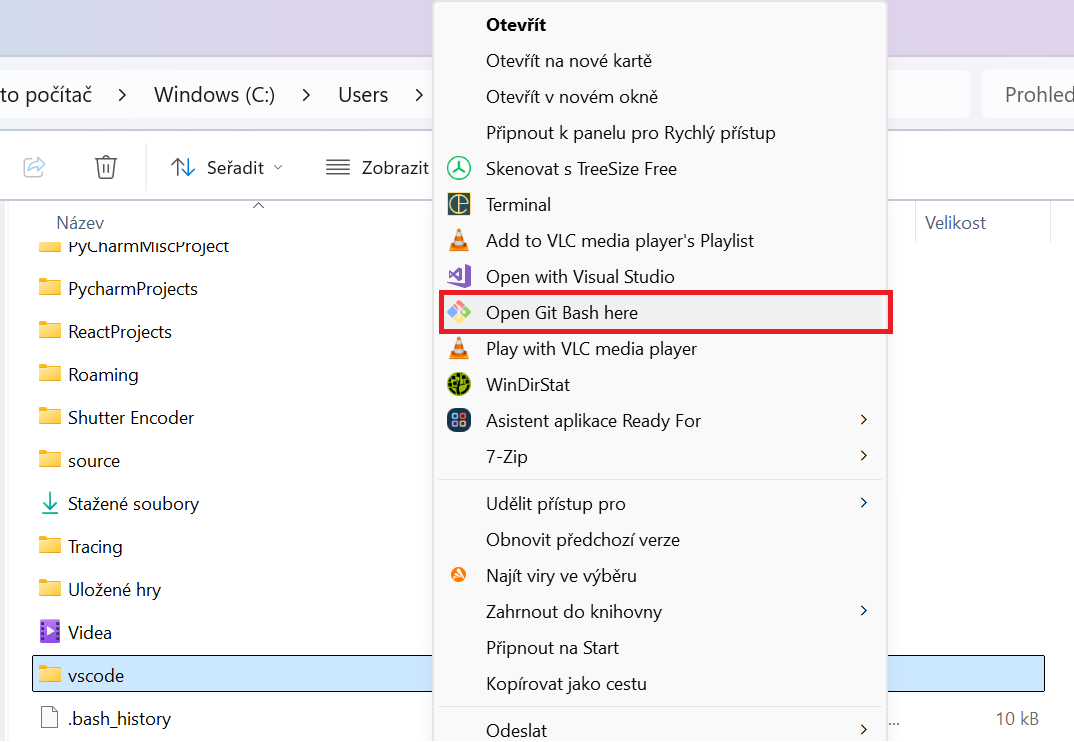Image resolution: width=1074 pixels, height=742 pixels.
Task: Click the antivirus scan icon
Action: click(458, 575)
